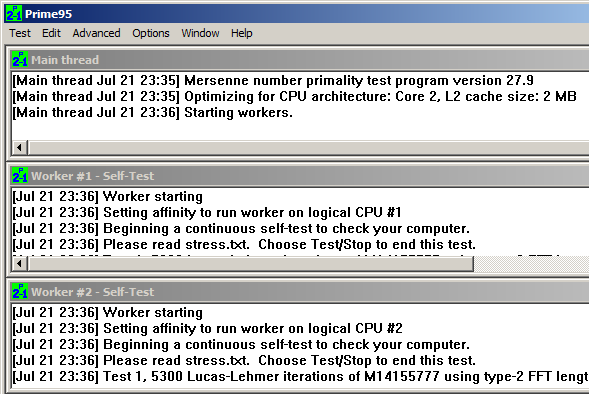Click 'Worker starting' line in Worker #2
589x394 pixels.
coord(107,312)
